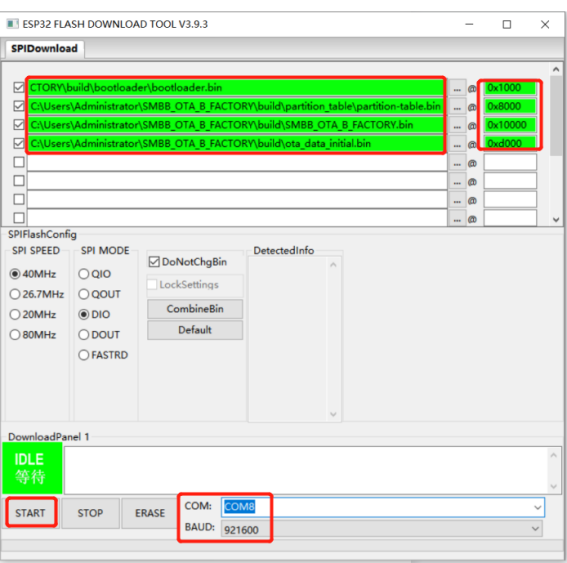Click the CombineBin button

point(195,309)
